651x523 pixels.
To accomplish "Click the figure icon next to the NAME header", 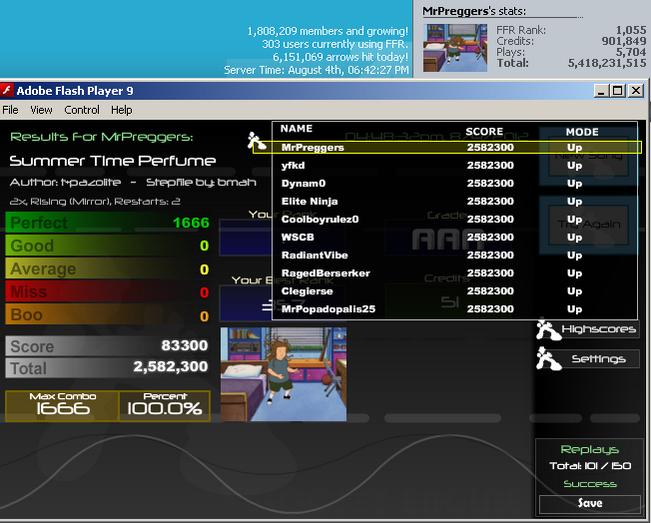I will tap(257, 141).
